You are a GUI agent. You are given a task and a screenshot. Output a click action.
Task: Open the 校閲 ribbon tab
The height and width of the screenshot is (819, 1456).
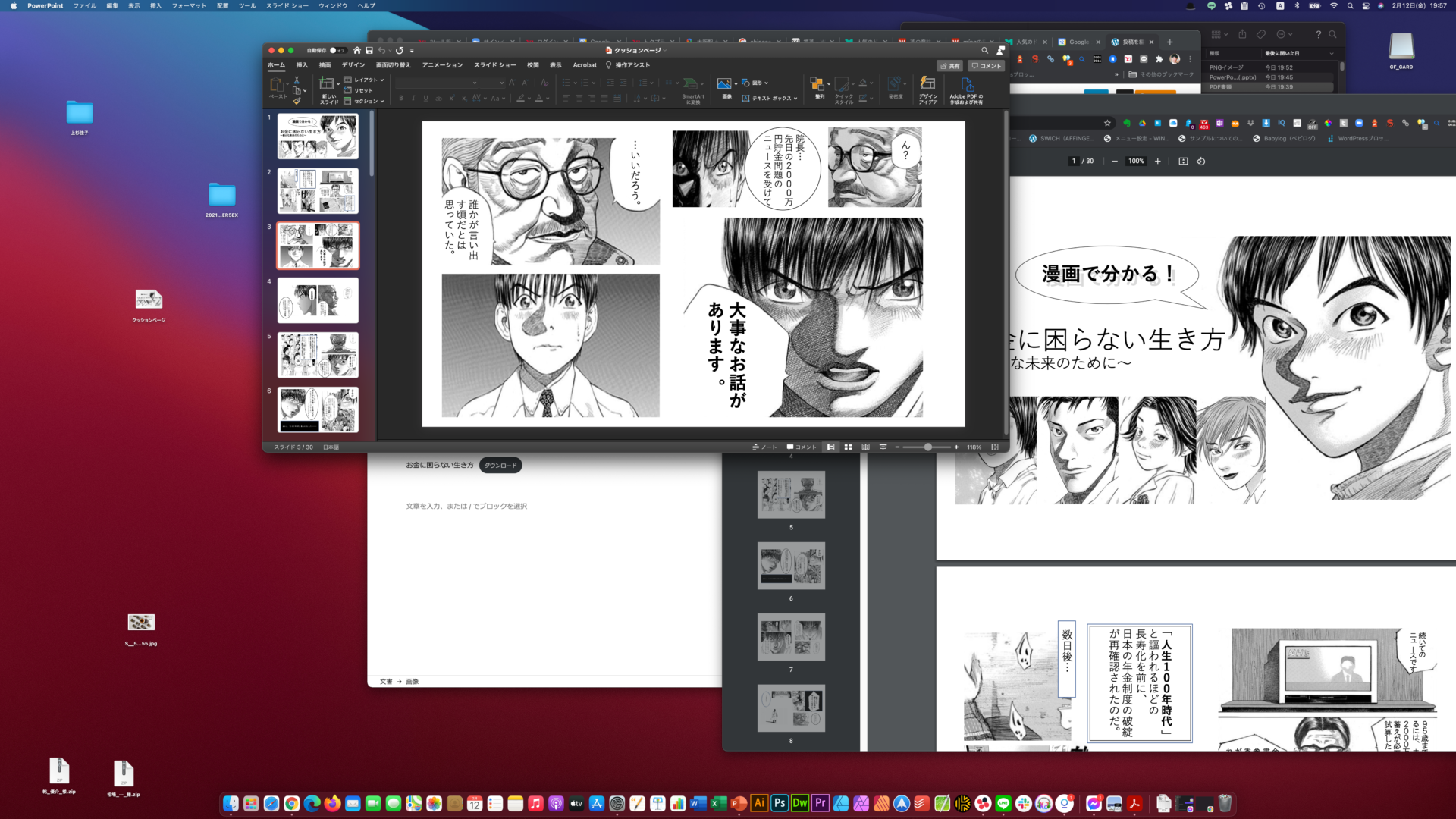pyautogui.click(x=533, y=65)
